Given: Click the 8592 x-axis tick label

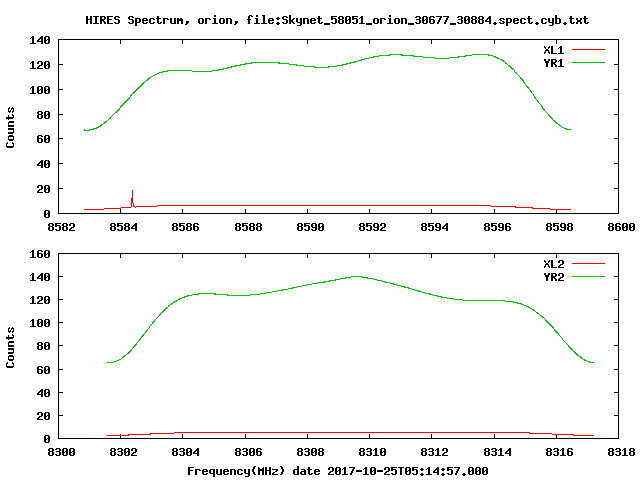Looking at the screenshot, I should (x=372, y=227).
